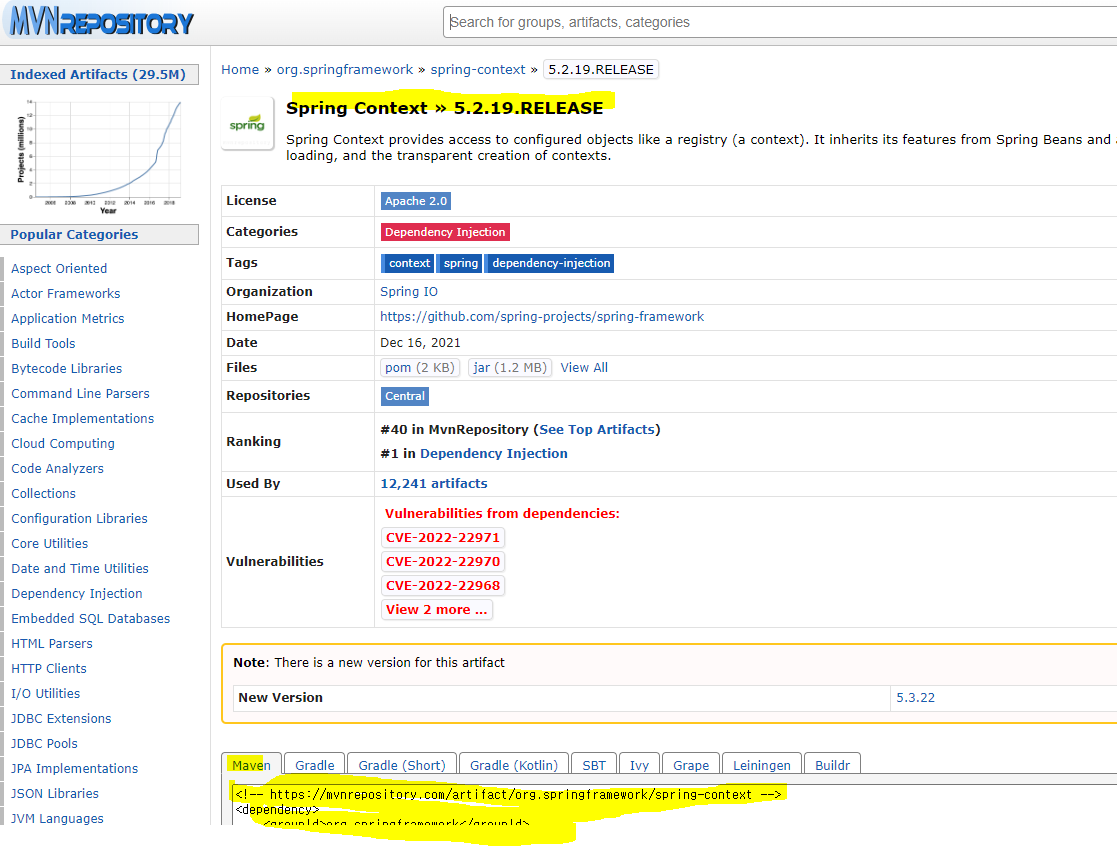
Task: Open Embedded SQL Databases category
Action: click(90, 618)
